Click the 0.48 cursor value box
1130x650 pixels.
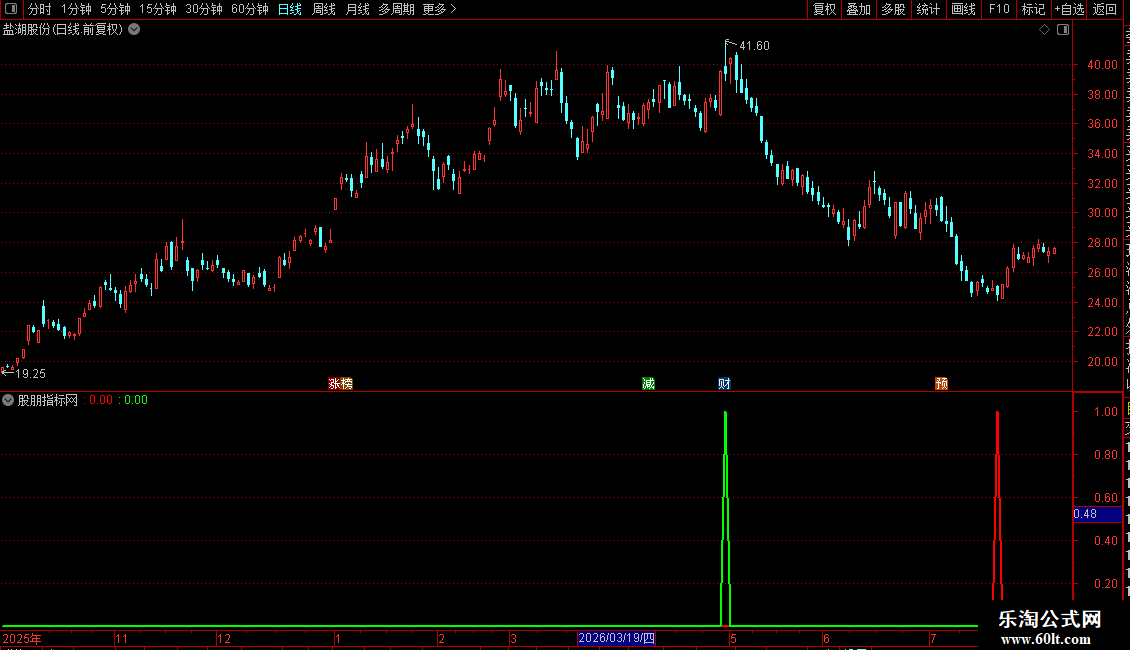tap(1098, 514)
